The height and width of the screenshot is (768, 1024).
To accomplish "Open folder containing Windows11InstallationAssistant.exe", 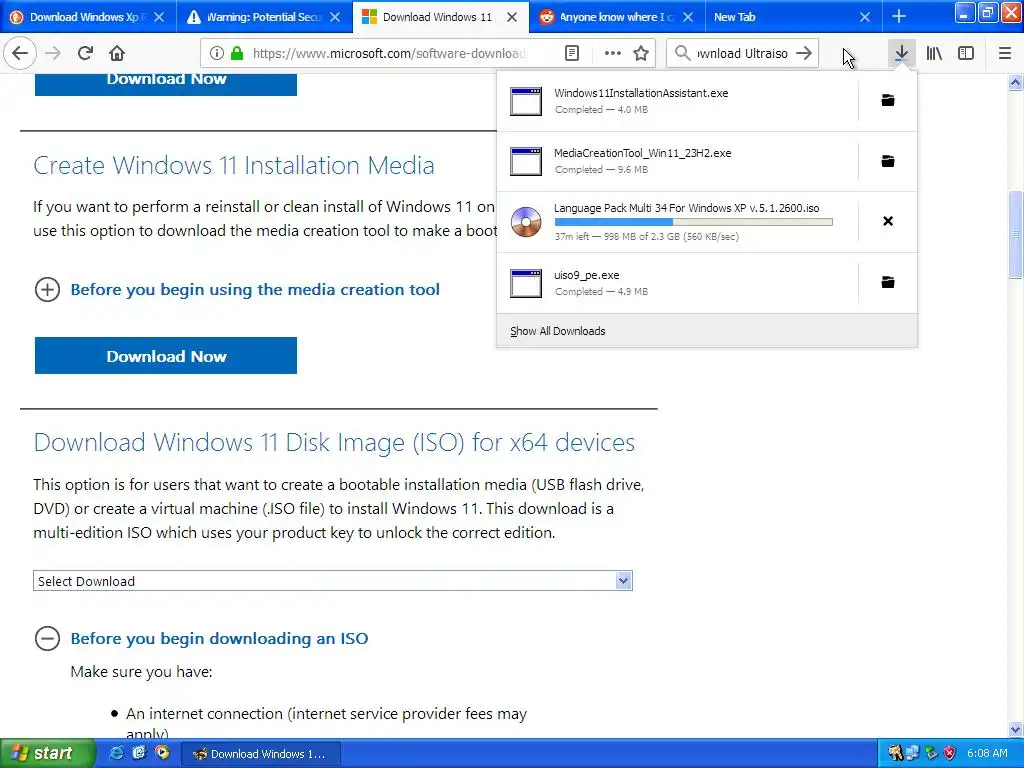I will click(888, 100).
